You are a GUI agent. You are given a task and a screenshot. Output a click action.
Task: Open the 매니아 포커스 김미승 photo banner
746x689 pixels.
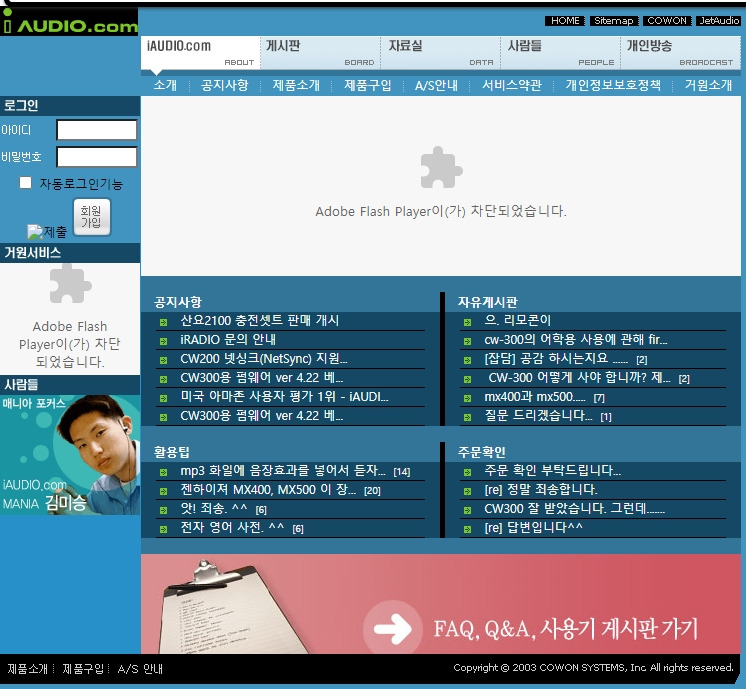click(70, 454)
